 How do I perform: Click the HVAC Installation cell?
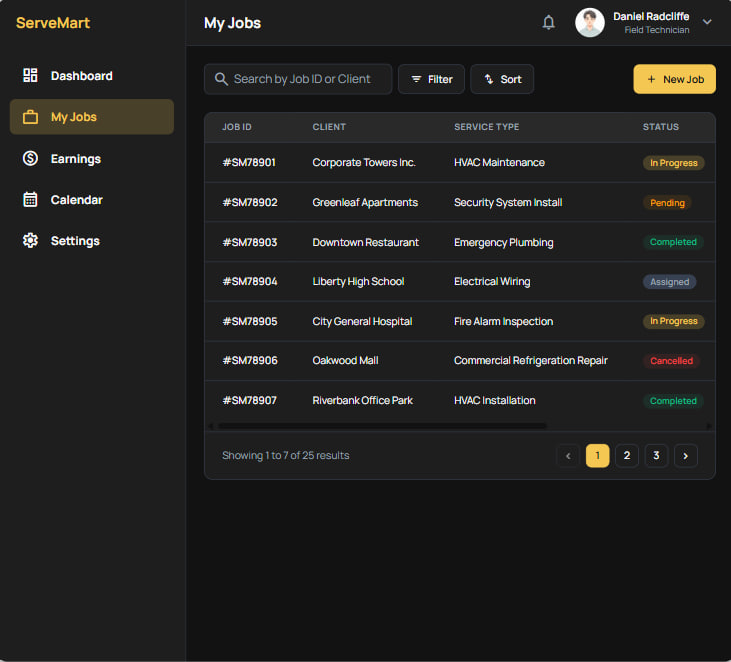(x=495, y=400)
